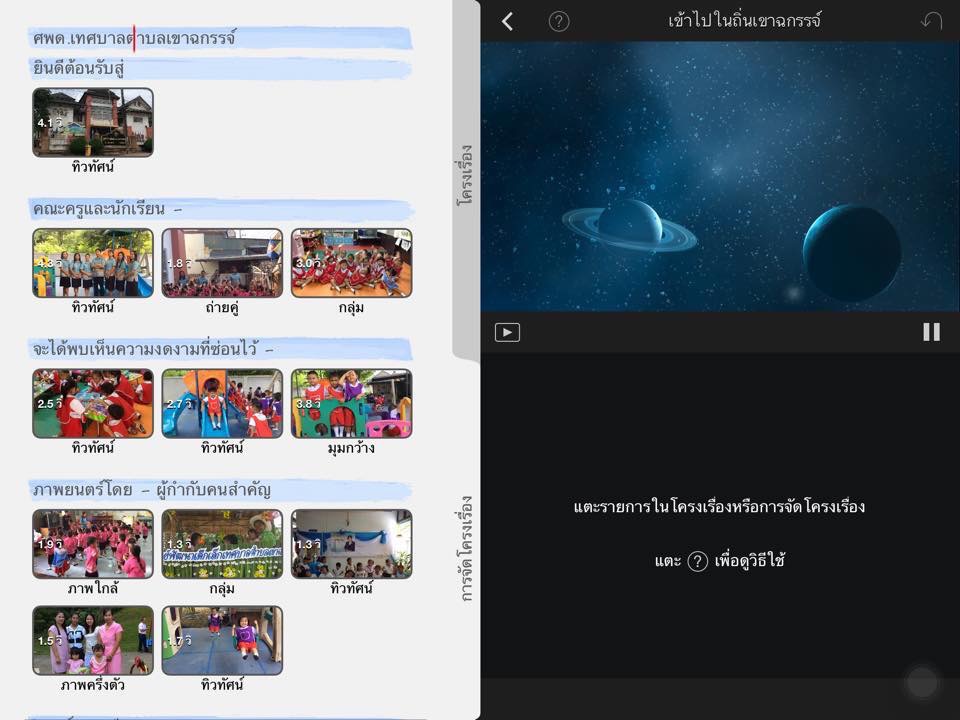Switch to the การจัดโครงเรื่อง tab
The height and width of the screenshot is (720, 960).
465,548
